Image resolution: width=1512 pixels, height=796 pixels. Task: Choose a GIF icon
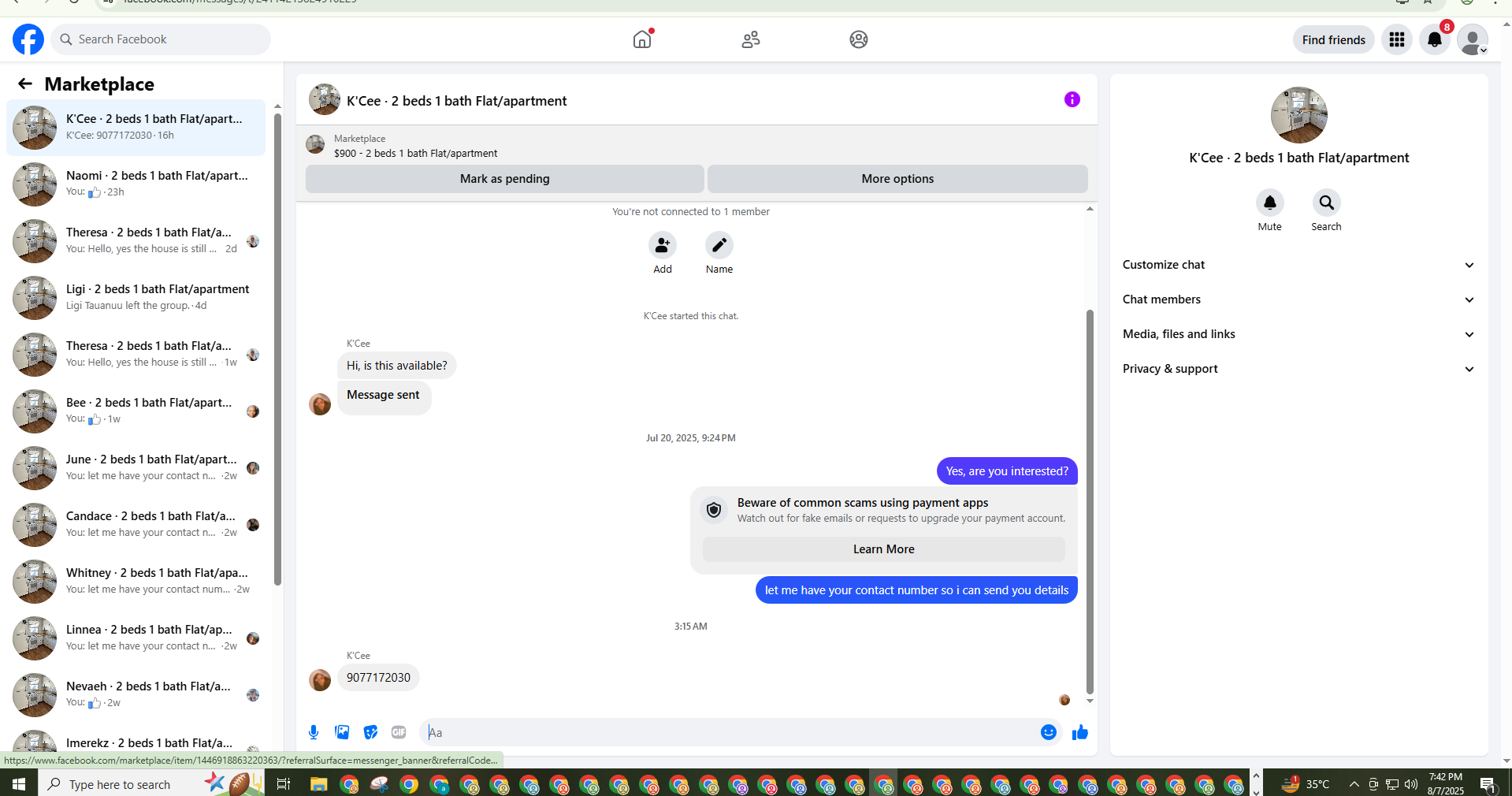coord(399,732)
